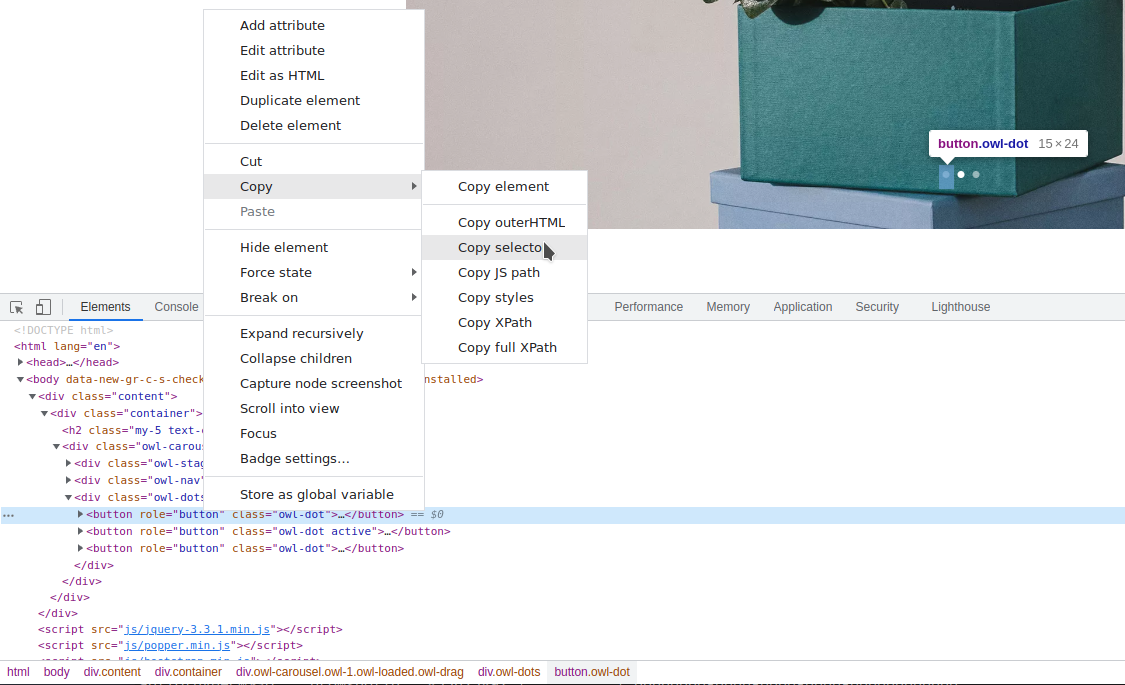This screenshot has width=1125, height=685.
Task: Select Cut in context menu
Action: point(314,161)
